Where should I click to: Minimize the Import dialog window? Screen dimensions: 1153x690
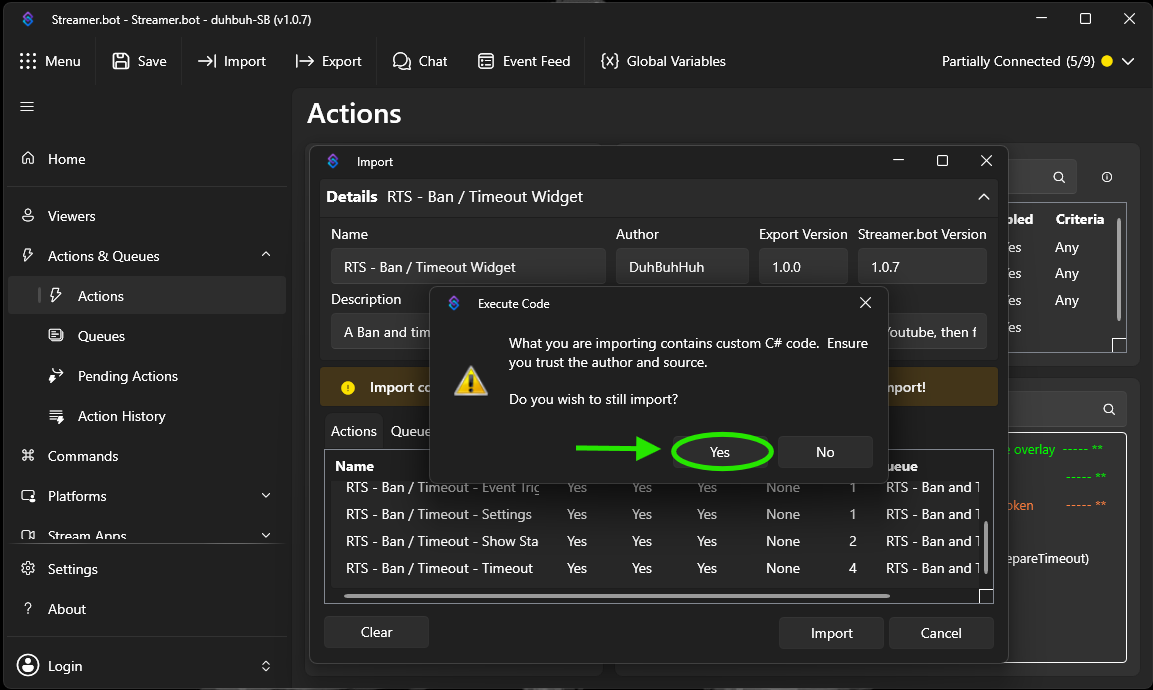point(898,160)
